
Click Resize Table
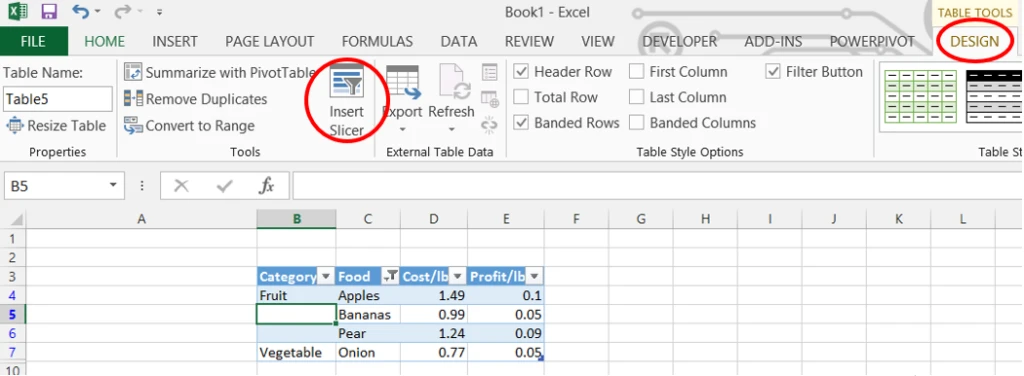(x=56, y=125)
